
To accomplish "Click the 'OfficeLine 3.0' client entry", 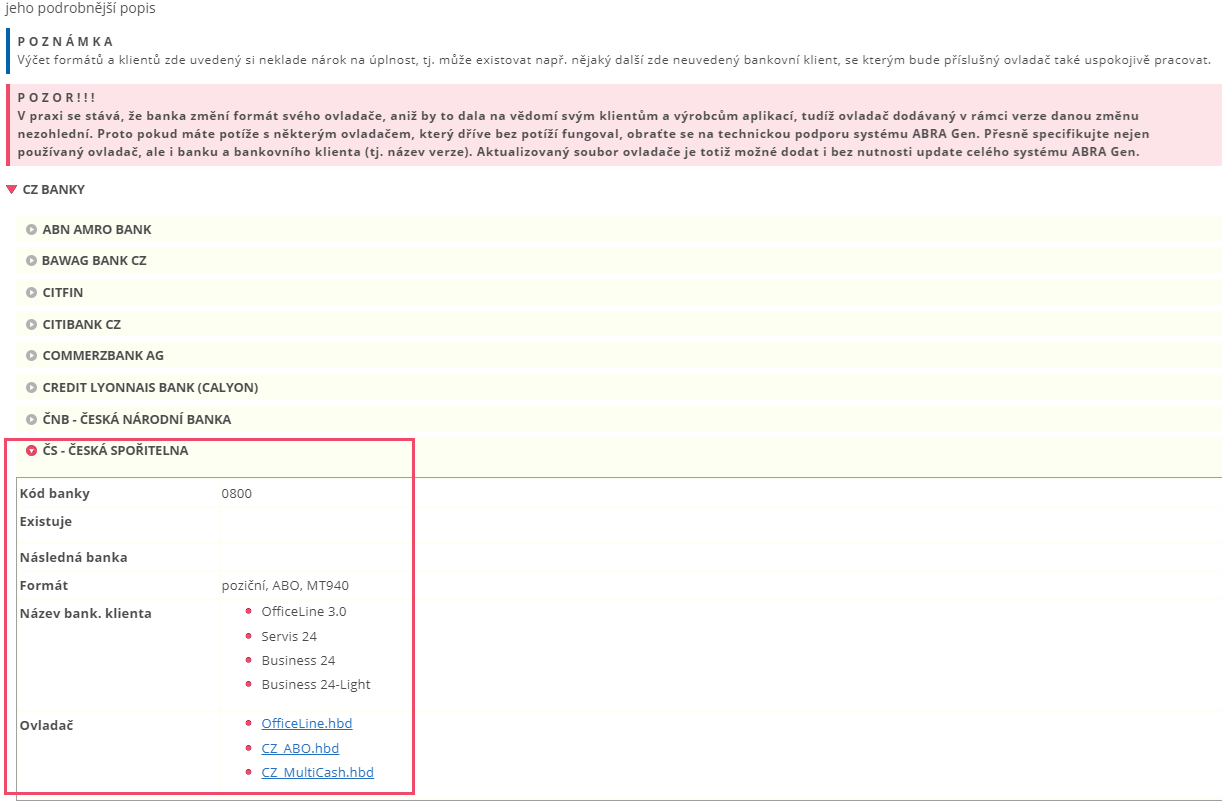I will click(x=304, y=611).
